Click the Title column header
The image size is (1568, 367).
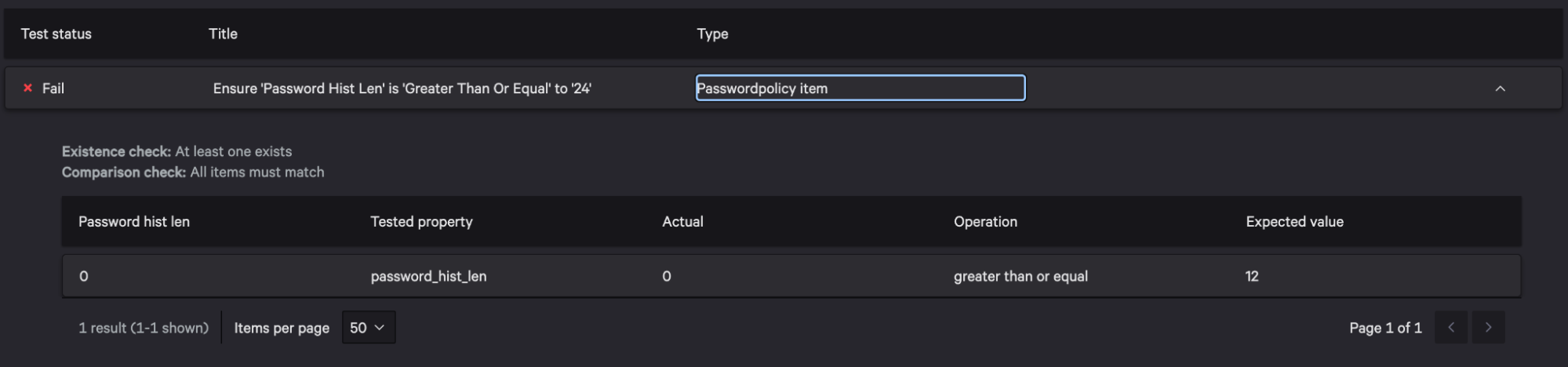tap(223, 34)
